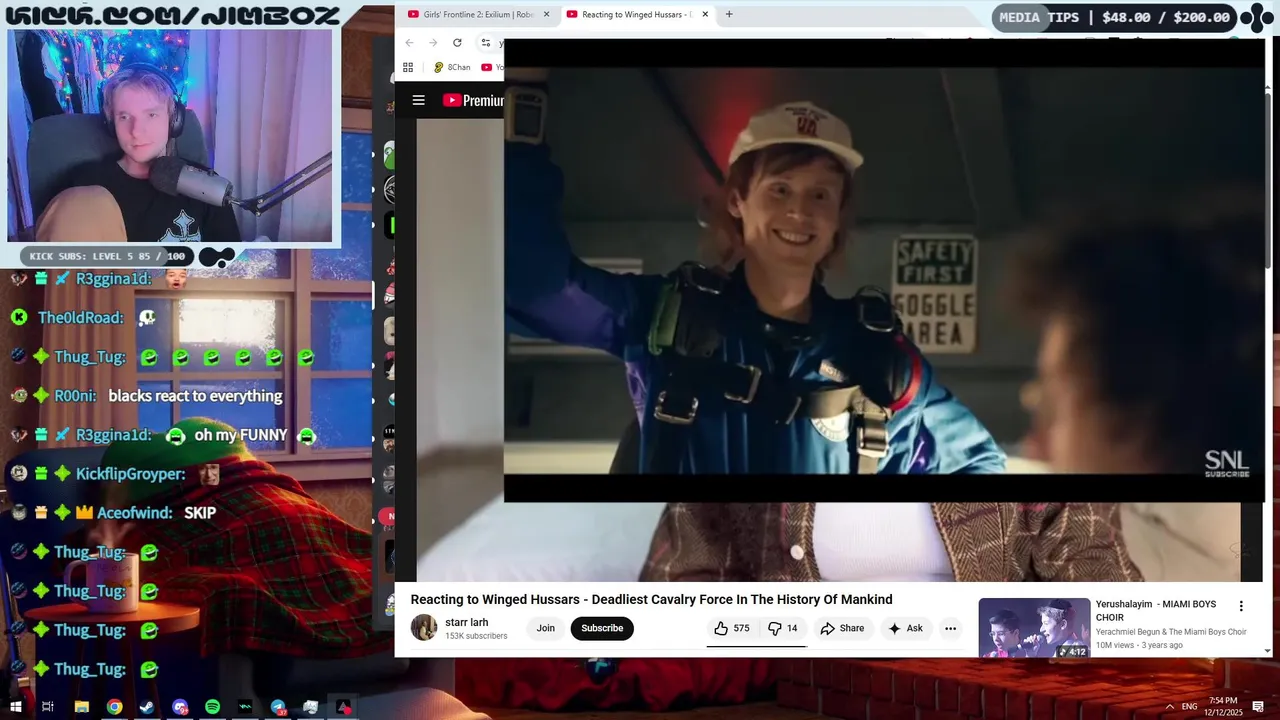Click R3ggina1d's oh my FUNNY message
This screenshot has width=1280, height=720.
pos(241,435)
